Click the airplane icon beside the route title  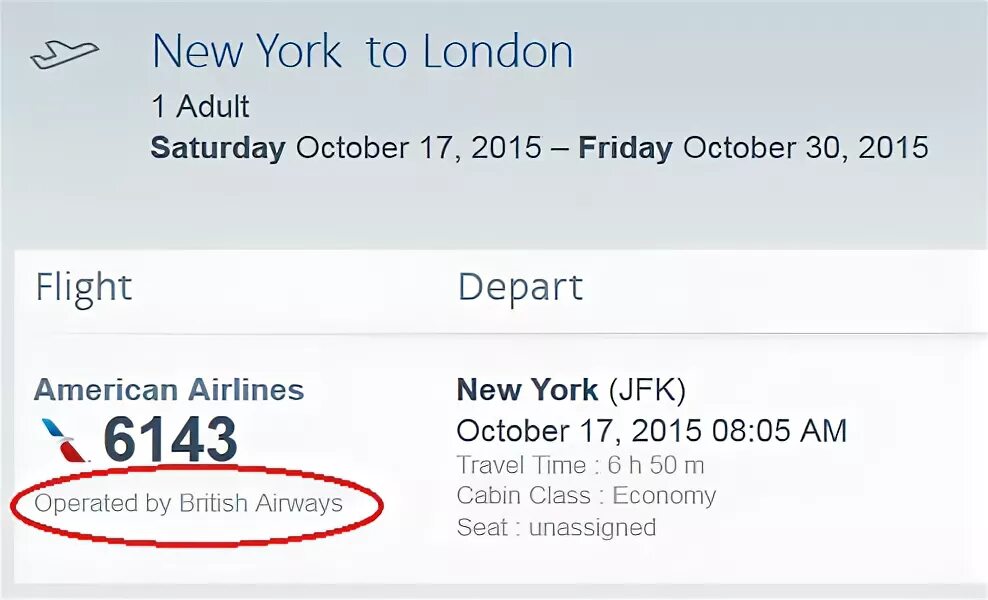[64, 54]
